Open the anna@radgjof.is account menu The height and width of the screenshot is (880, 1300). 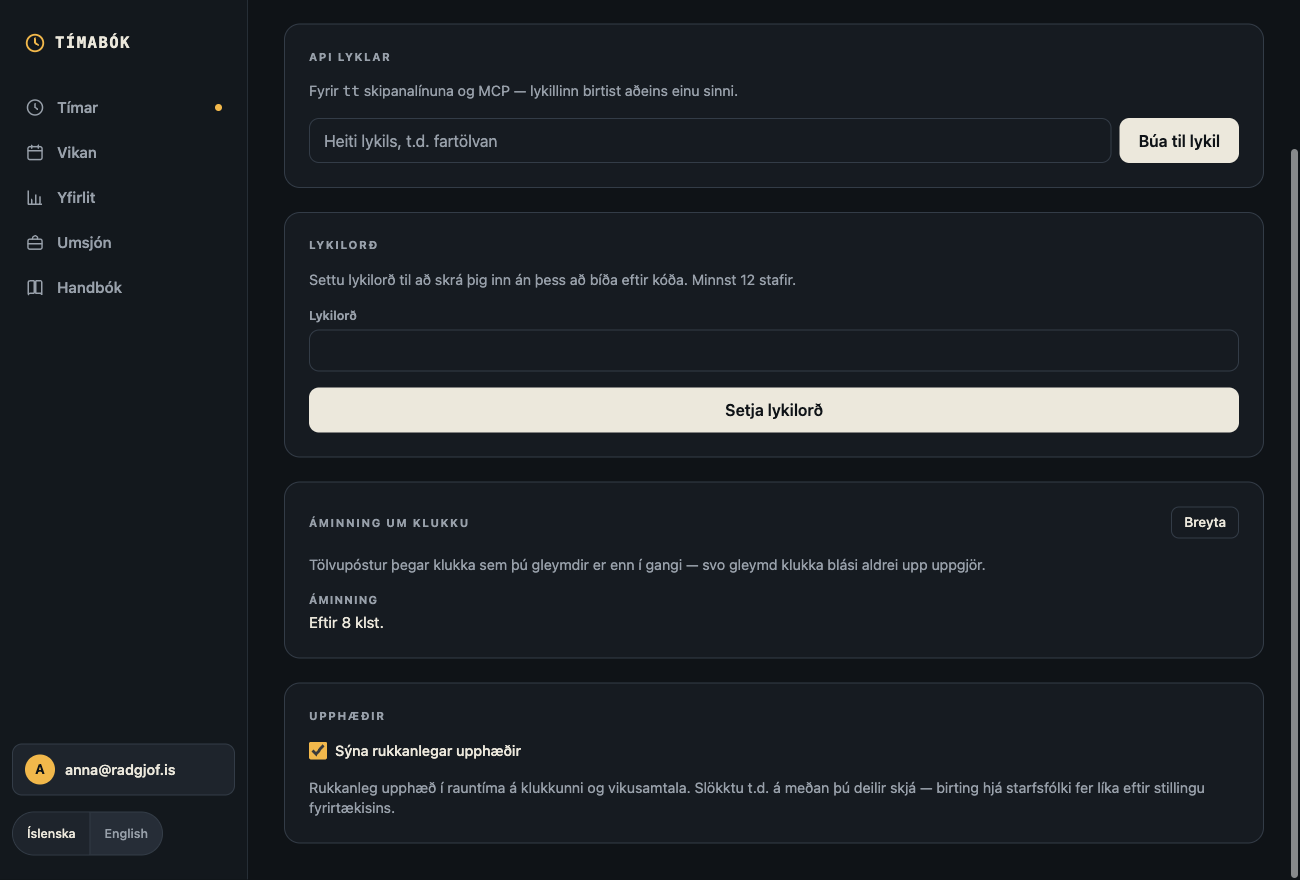pos(123,769)
